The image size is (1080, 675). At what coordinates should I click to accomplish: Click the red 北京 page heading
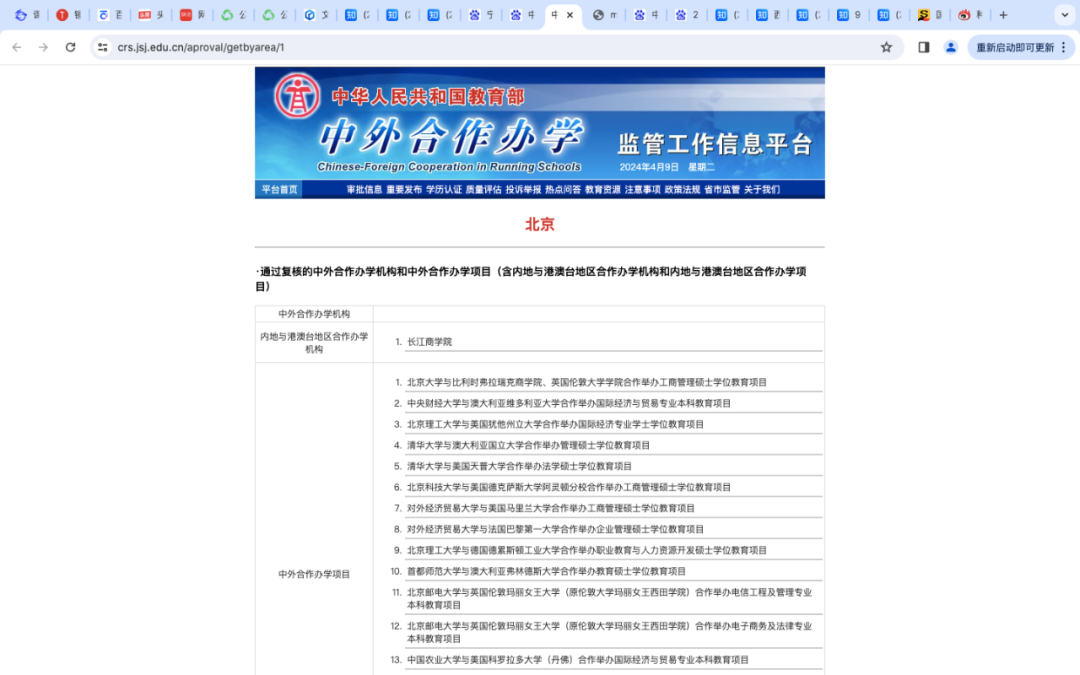click(540, 225)
